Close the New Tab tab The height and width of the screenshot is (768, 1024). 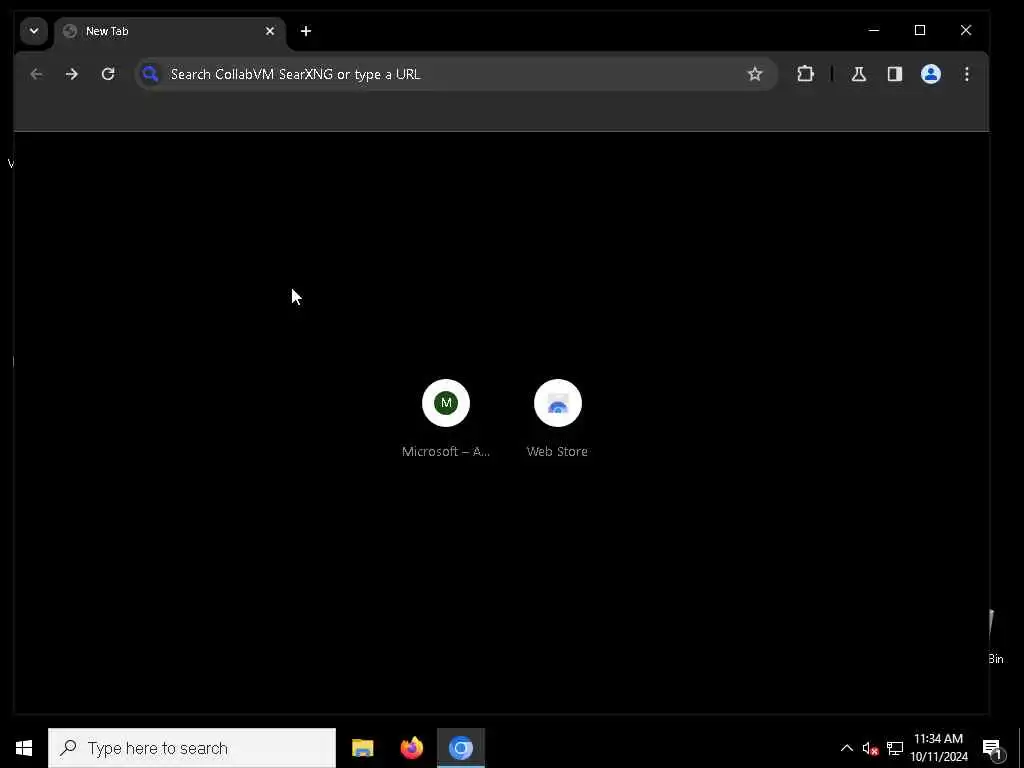point(270,31)
